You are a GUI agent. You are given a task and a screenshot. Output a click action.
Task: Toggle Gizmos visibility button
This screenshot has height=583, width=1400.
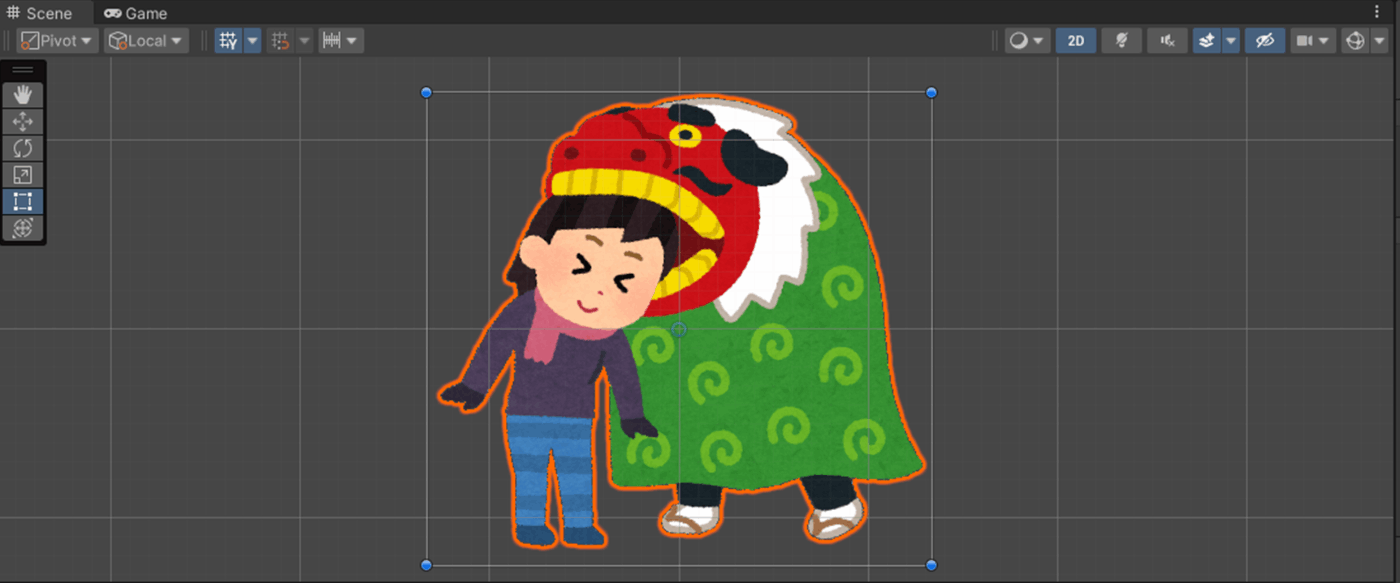(x=1355, y=41)
